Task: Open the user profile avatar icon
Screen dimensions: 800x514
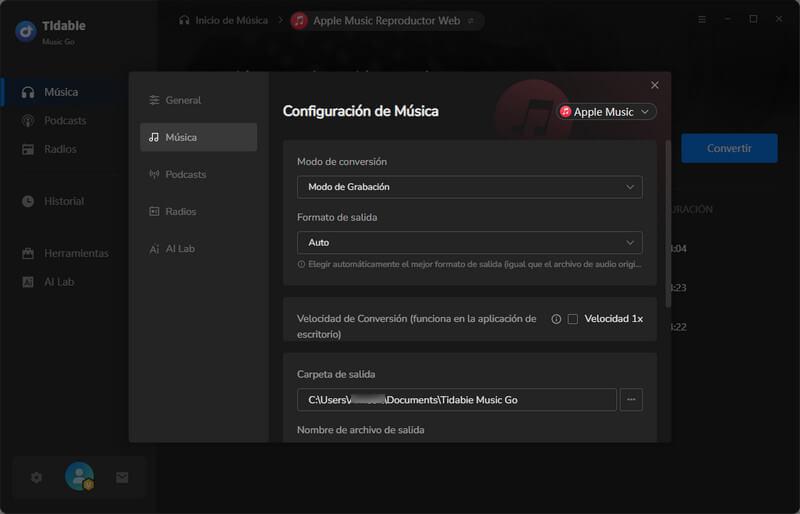Action: (x=79, y=477)
